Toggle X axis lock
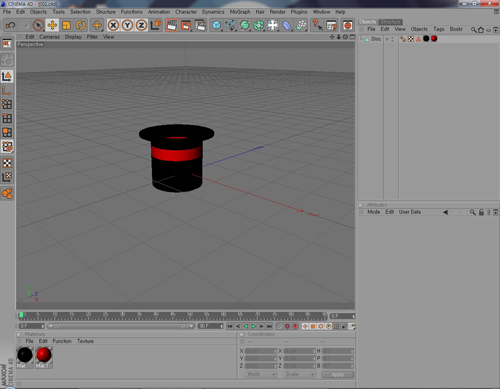Viewport: 500px width, 389px height. (x=113, y=25)
